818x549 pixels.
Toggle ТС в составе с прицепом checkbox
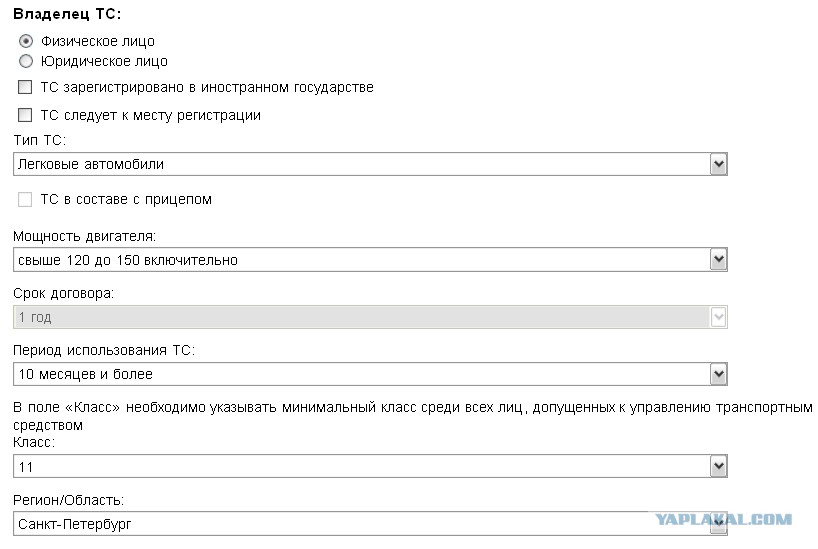(25, 199)
